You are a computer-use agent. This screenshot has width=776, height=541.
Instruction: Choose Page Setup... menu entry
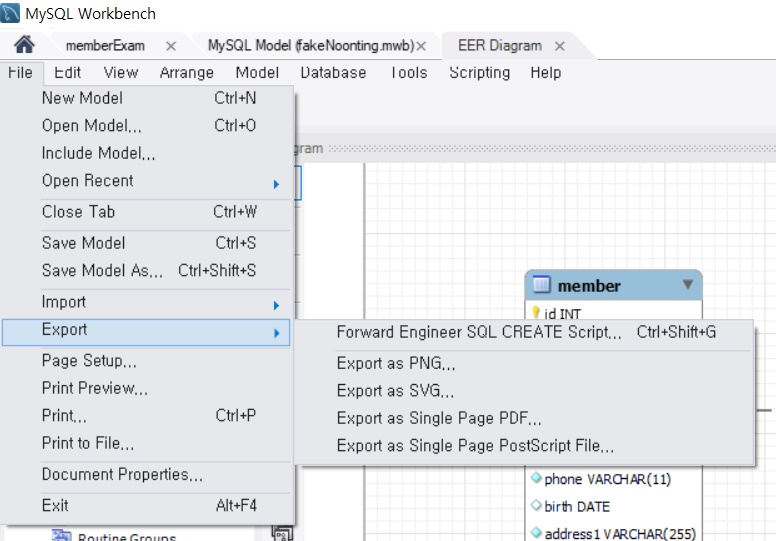[146, 361]
